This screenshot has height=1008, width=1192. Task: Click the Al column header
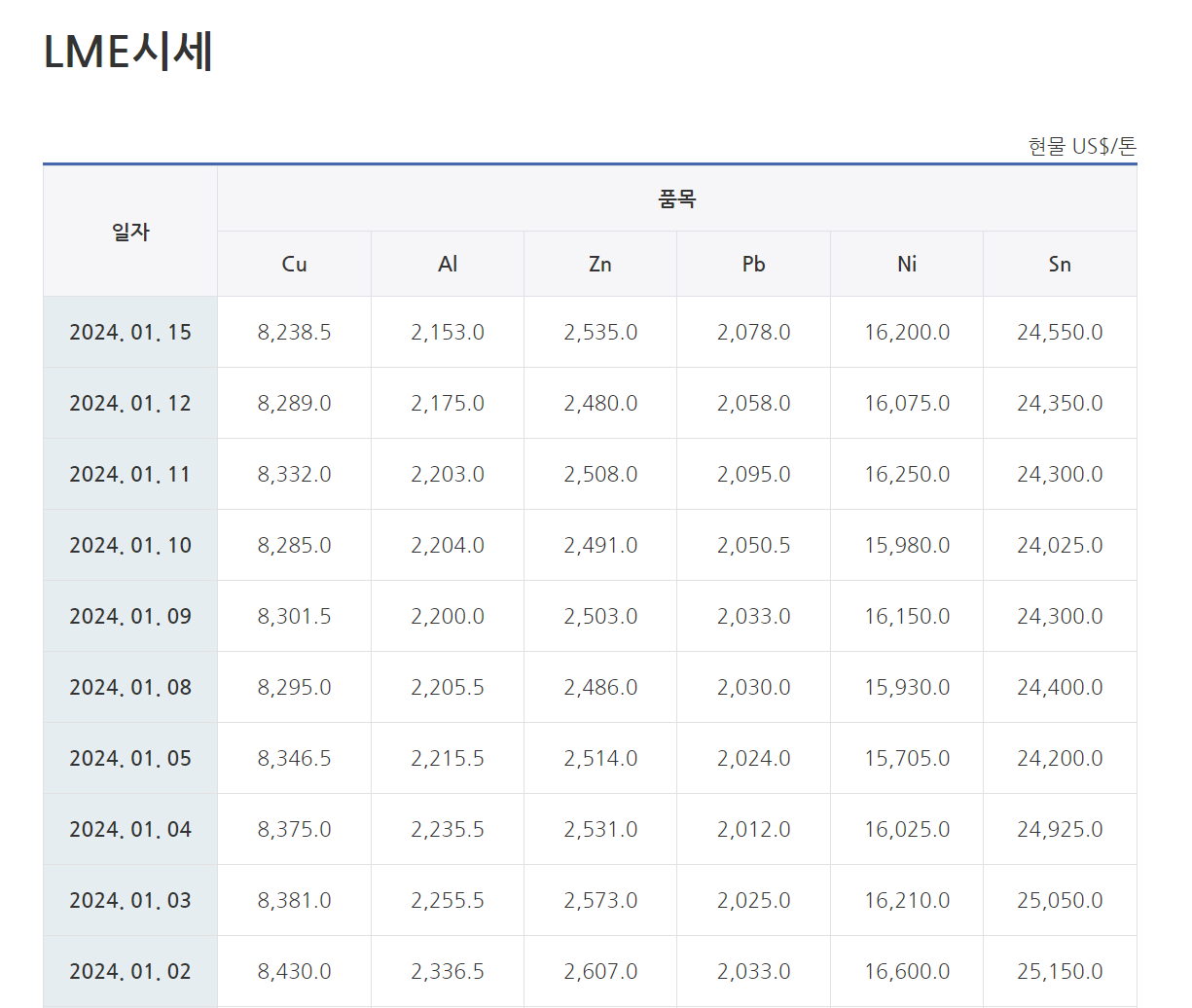pyautogui.click(x=448, y=264)
